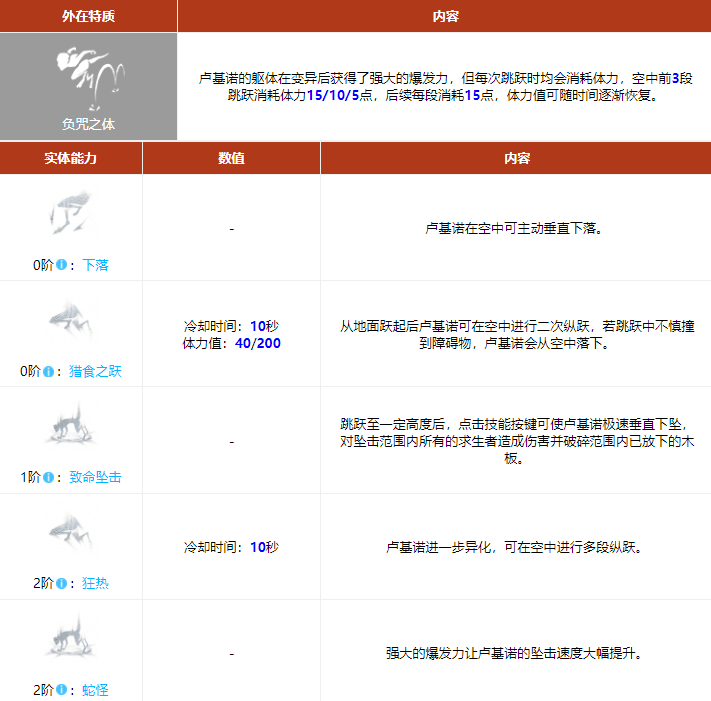Open the 蛇怪 link

click(95, 690)
